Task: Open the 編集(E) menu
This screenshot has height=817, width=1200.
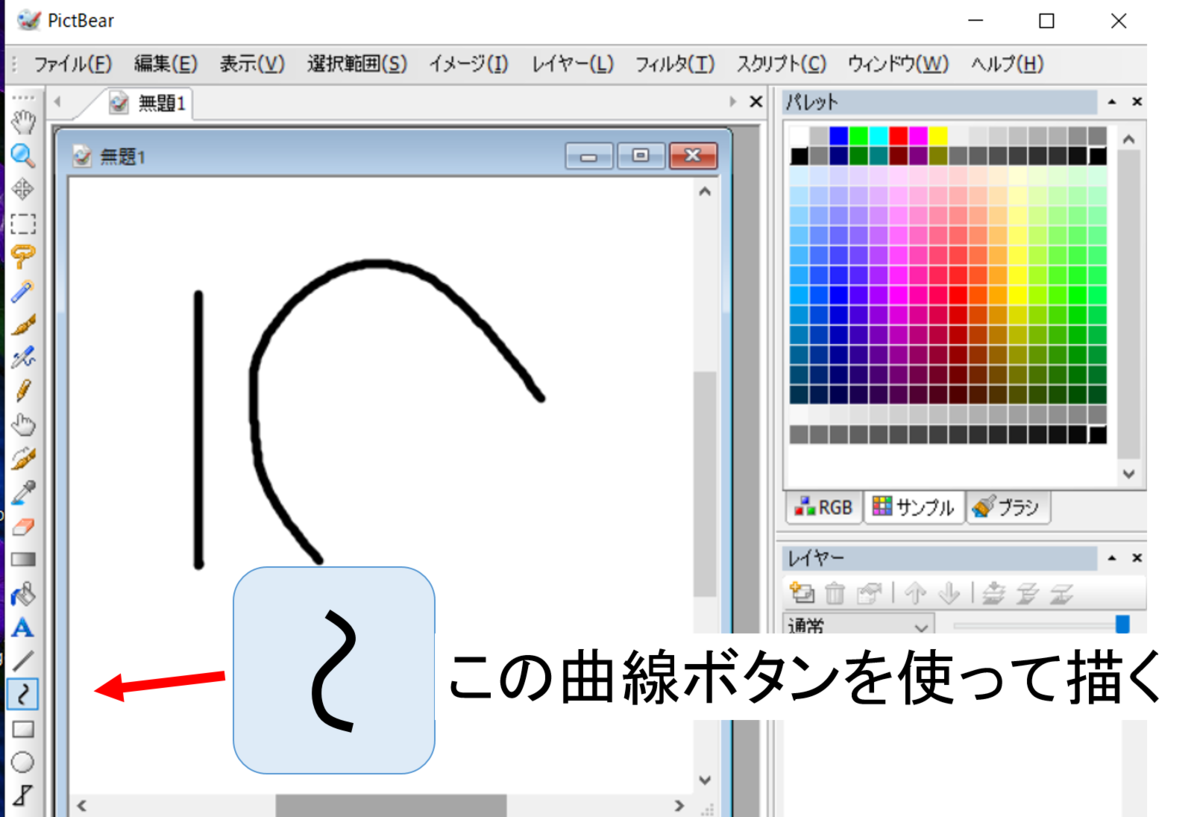Action: (166, 64)
